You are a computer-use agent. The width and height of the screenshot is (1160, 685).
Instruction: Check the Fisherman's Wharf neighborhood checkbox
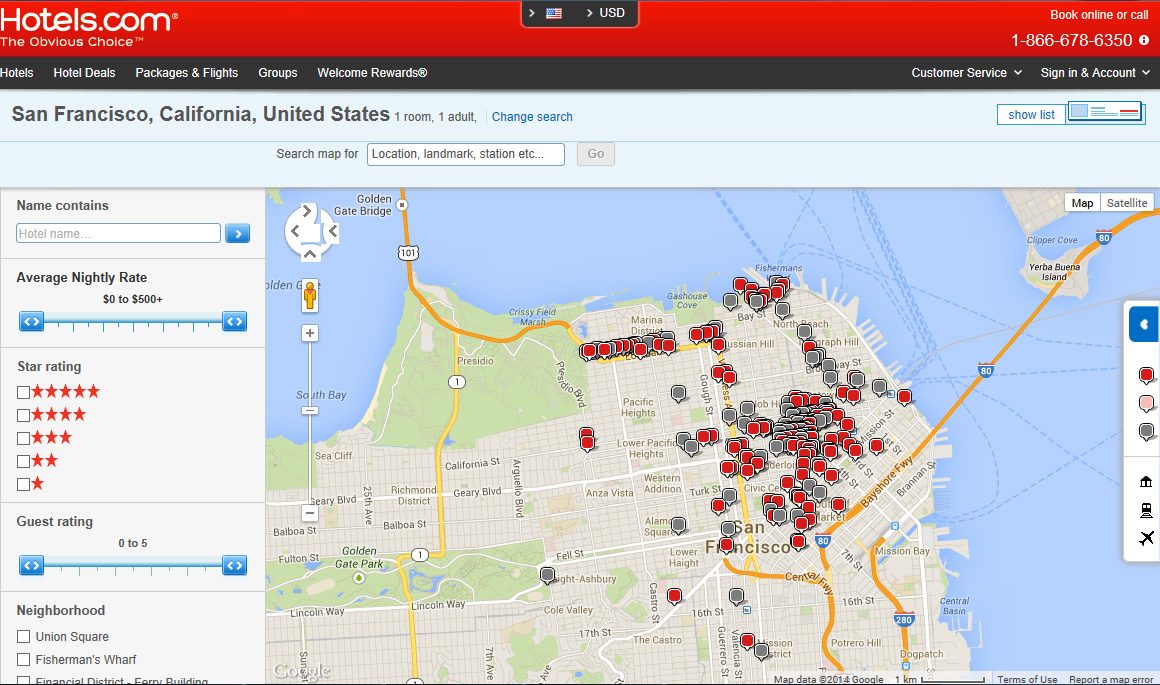click(x=24, y=660)
